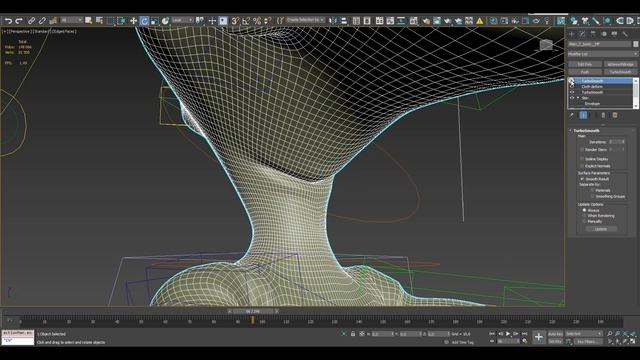Viewport: 640px width, 360px height.
Task: Open the Modify tab of command panel
Action: 582,34
